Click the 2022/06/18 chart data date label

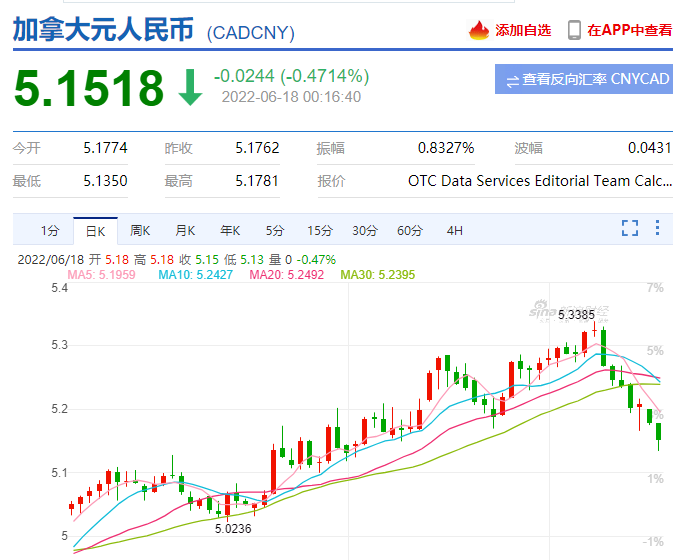pos(51,260)
